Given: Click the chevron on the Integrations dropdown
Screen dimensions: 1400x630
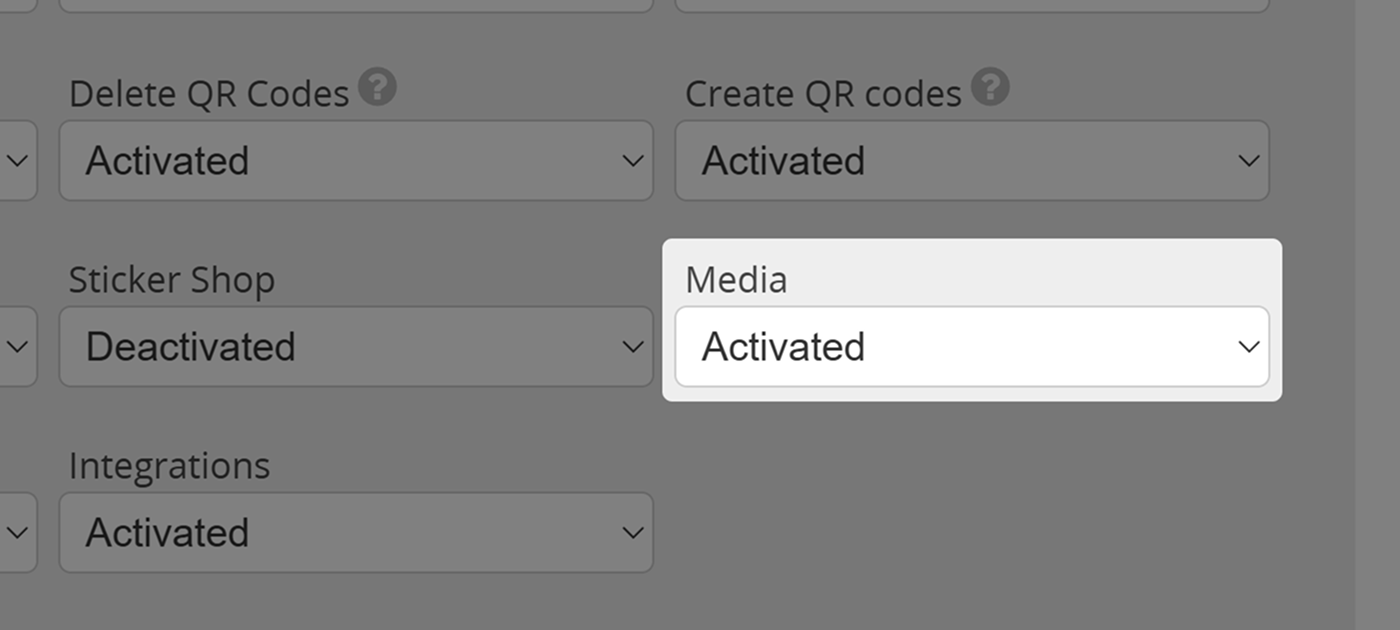Looking at the screenshot, I should pos(631,532).
